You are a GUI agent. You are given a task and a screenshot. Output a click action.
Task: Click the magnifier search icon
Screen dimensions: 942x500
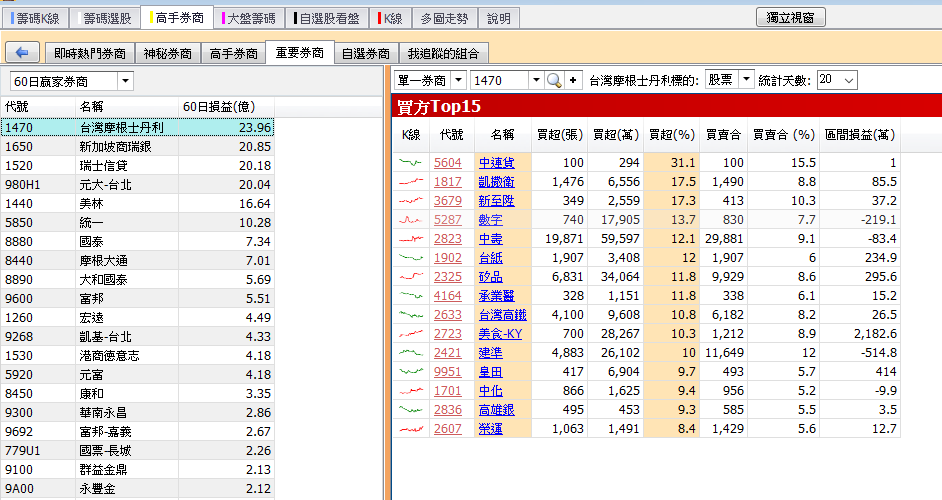click(554, 80)
